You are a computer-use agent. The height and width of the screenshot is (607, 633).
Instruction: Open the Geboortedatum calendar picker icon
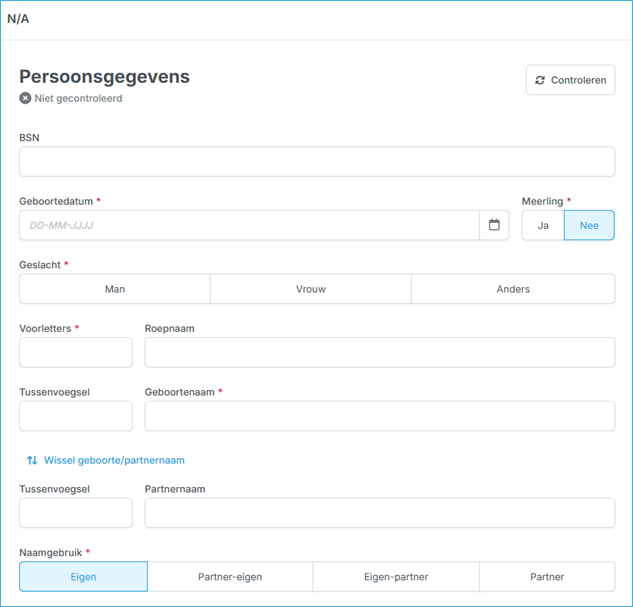click(494, 225)
